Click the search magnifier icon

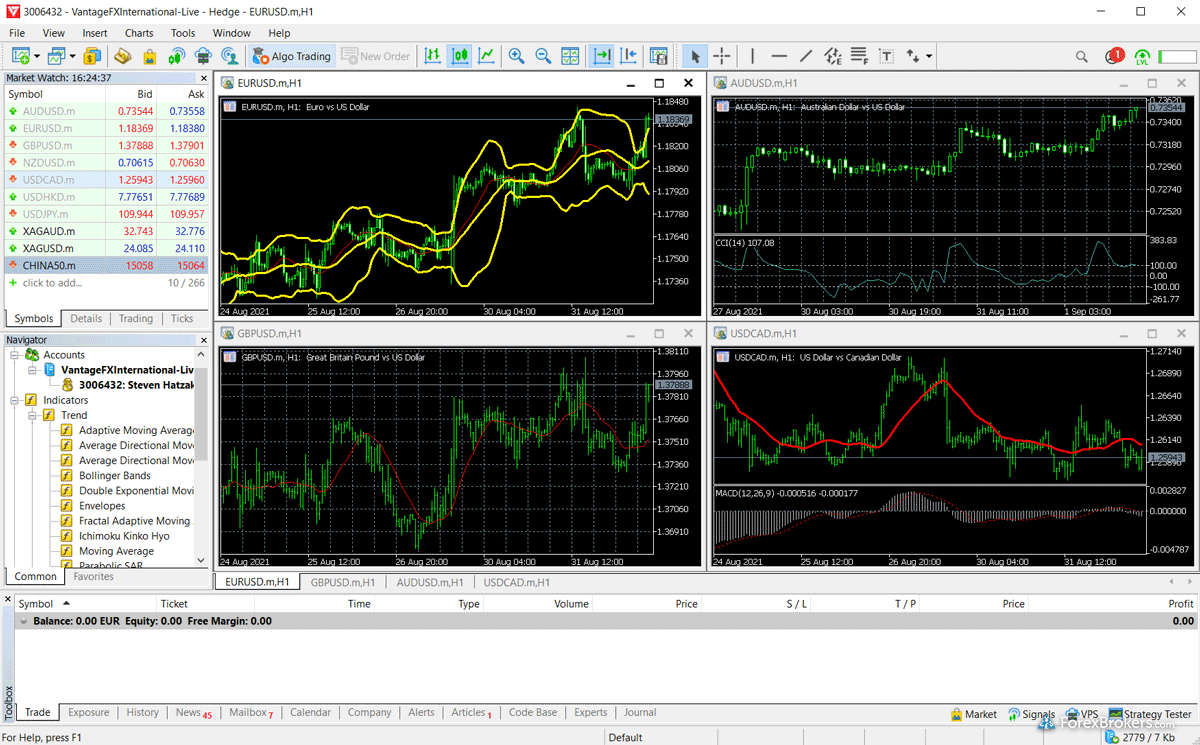pyautogui.click(x=1082, y=56)
